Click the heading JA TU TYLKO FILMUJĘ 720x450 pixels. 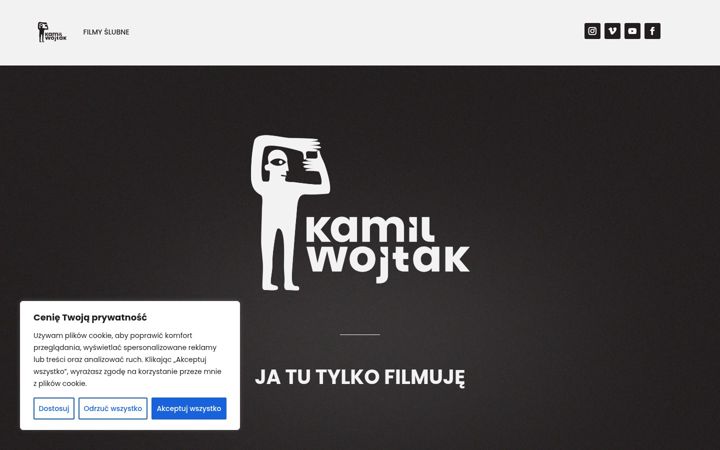point(360,377)
